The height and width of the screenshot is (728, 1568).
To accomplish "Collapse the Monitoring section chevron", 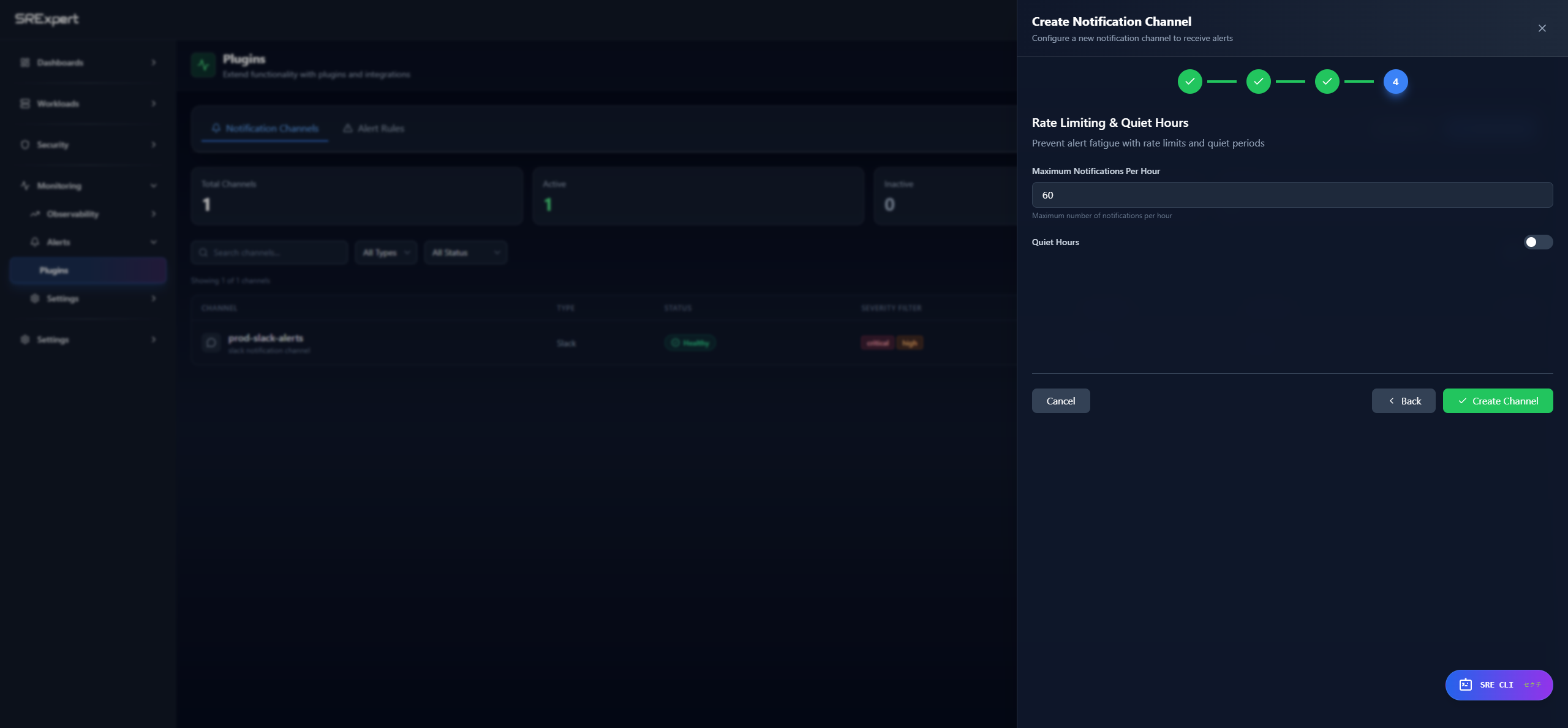I will point(153,185).
